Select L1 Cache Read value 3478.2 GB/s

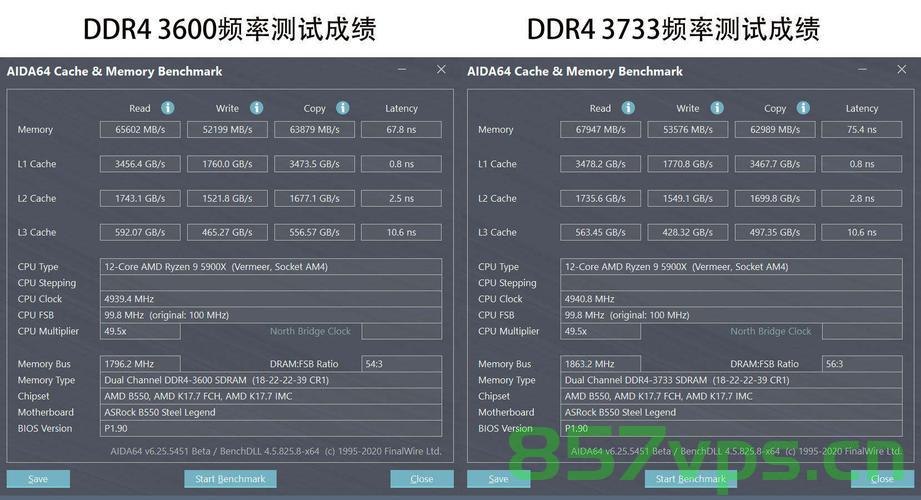click(x=600, y=164)
